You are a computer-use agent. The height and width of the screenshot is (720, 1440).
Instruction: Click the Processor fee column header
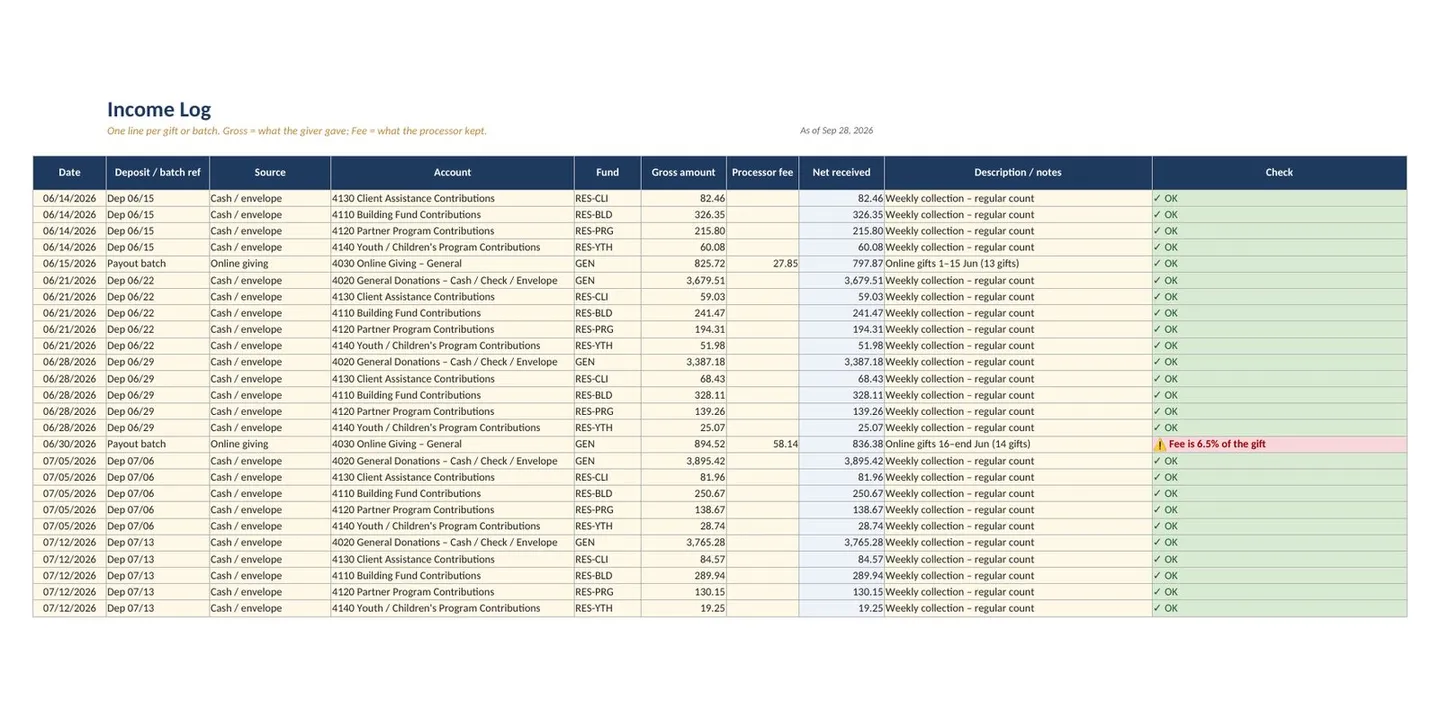[x=763, y=172]
